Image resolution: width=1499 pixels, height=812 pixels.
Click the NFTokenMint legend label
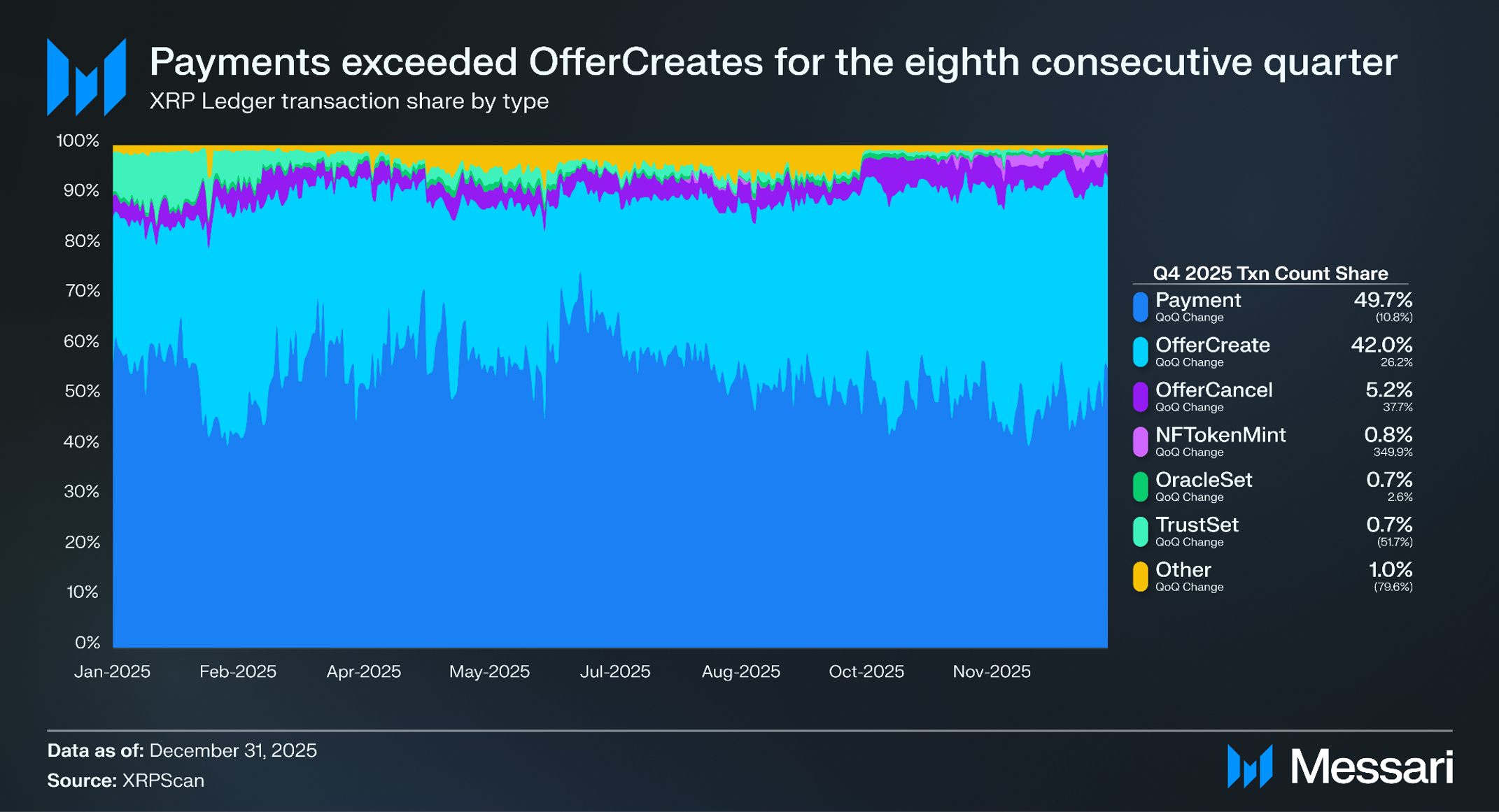pos(1220,435)
